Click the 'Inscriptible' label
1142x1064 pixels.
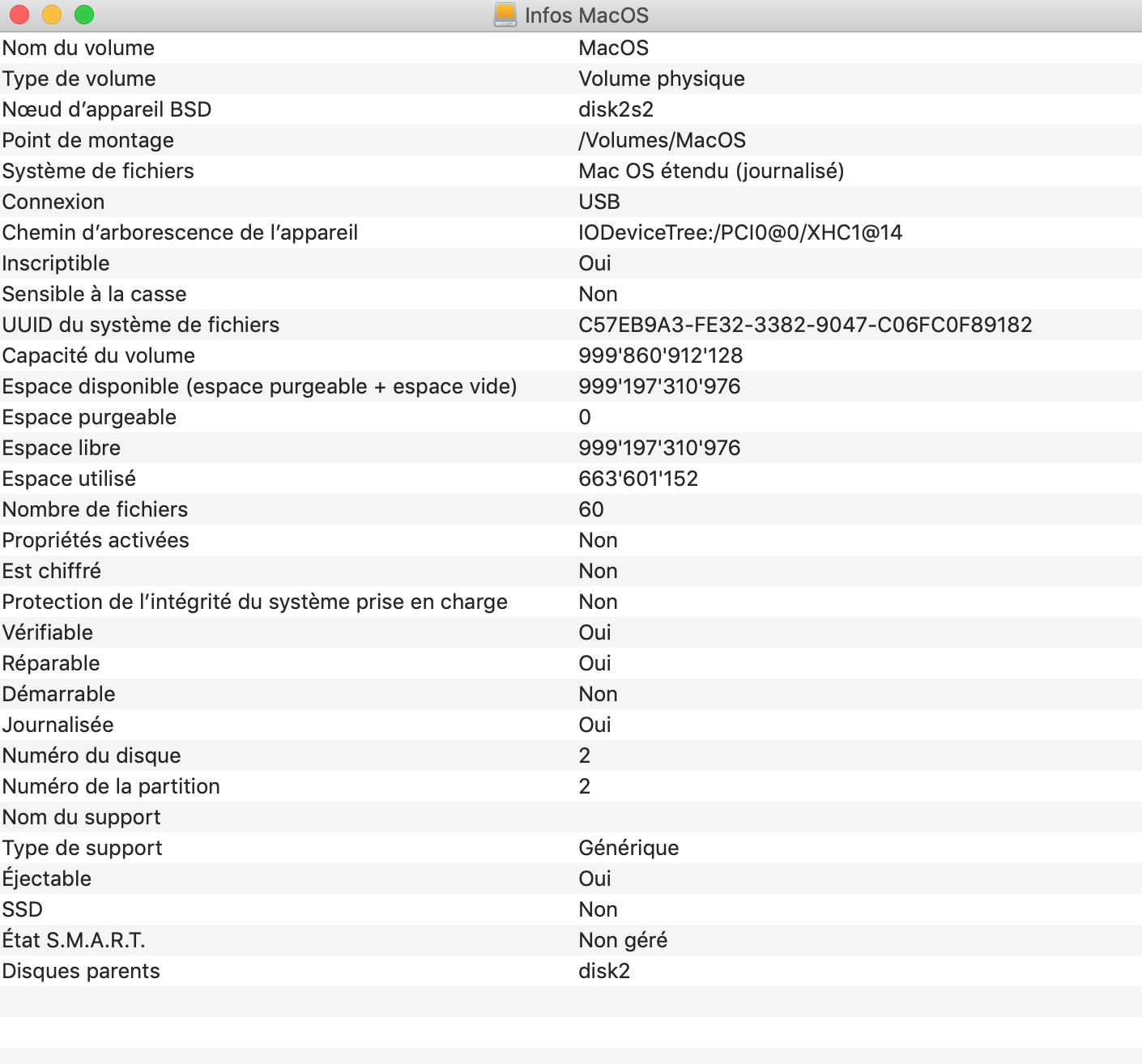point(56,263)
